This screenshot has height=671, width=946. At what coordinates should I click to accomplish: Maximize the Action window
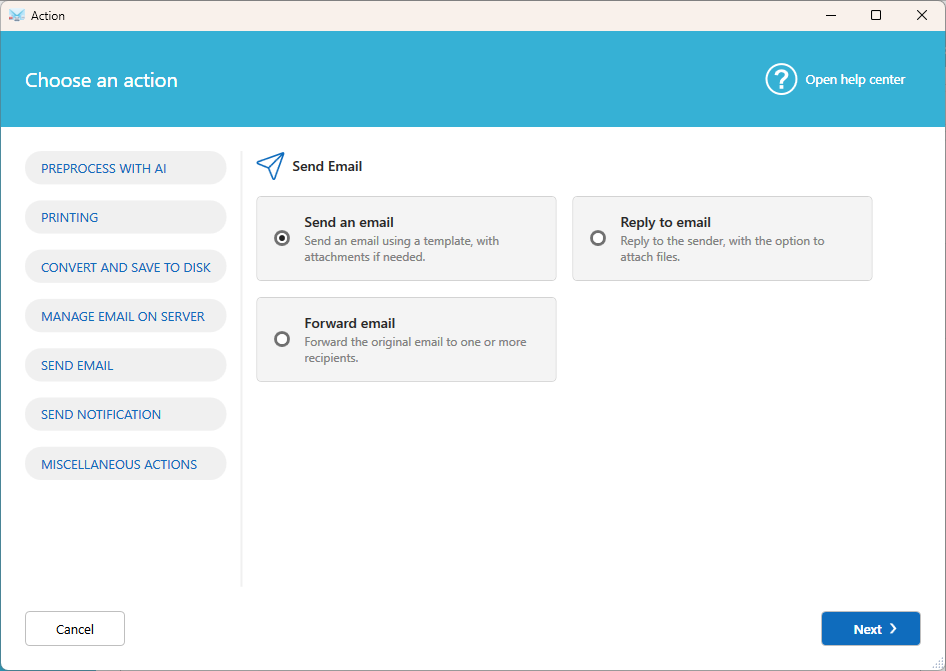point(876,15)
